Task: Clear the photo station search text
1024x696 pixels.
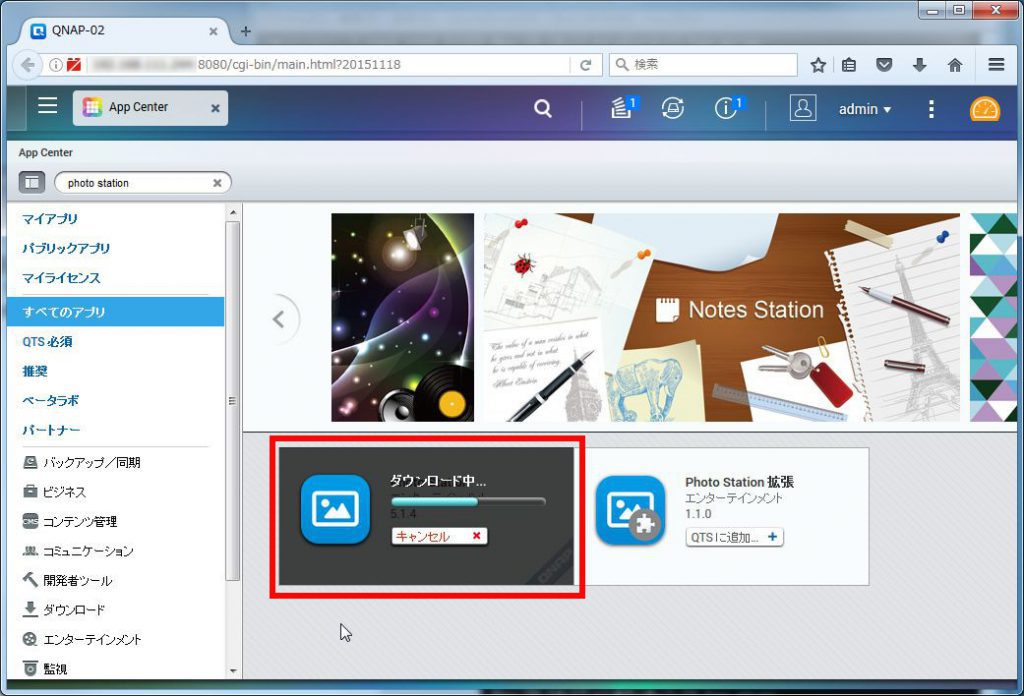Action: pyautogui.click(x=217, y=183)
